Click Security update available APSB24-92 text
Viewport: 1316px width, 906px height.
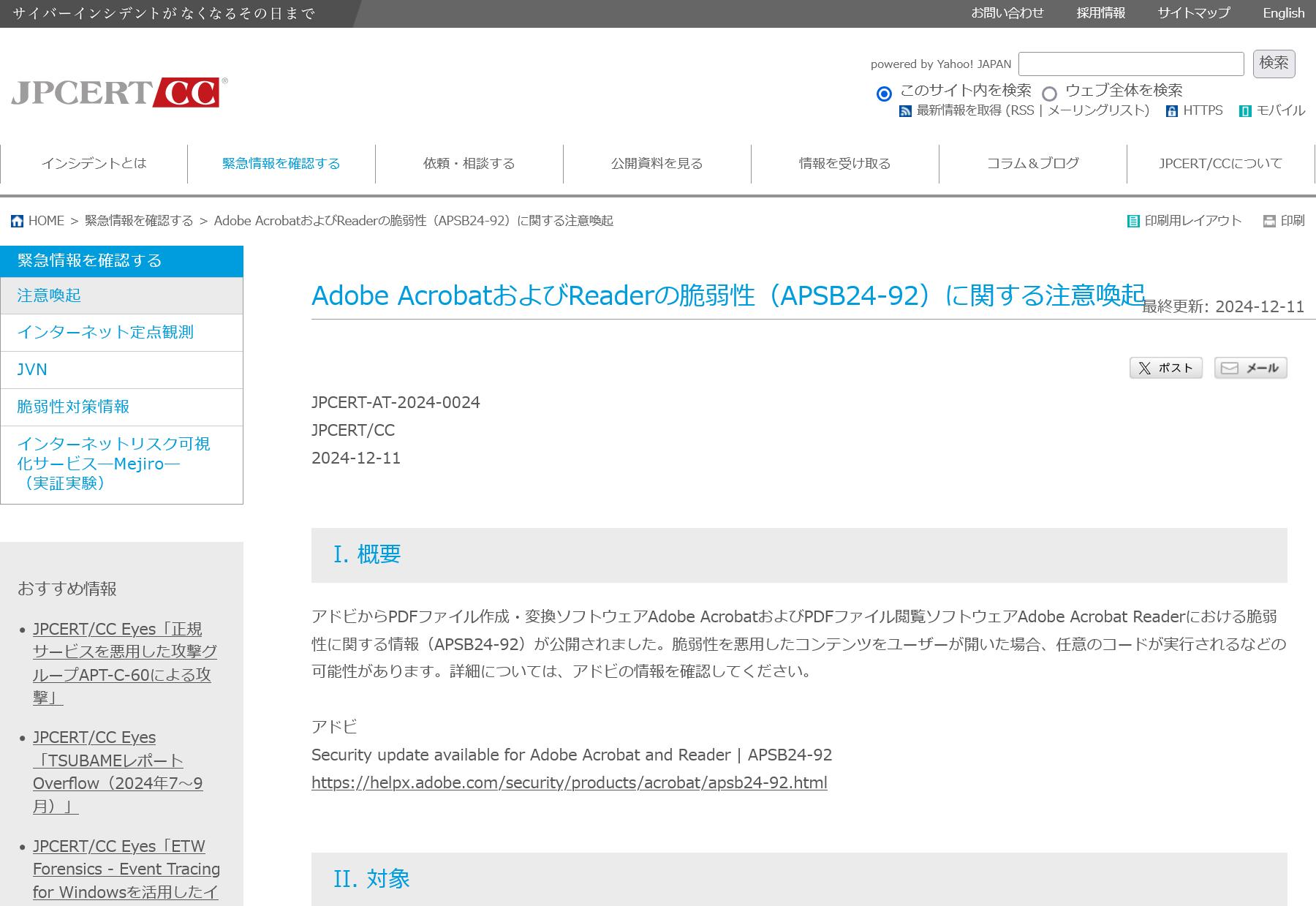tap(572, 755)
